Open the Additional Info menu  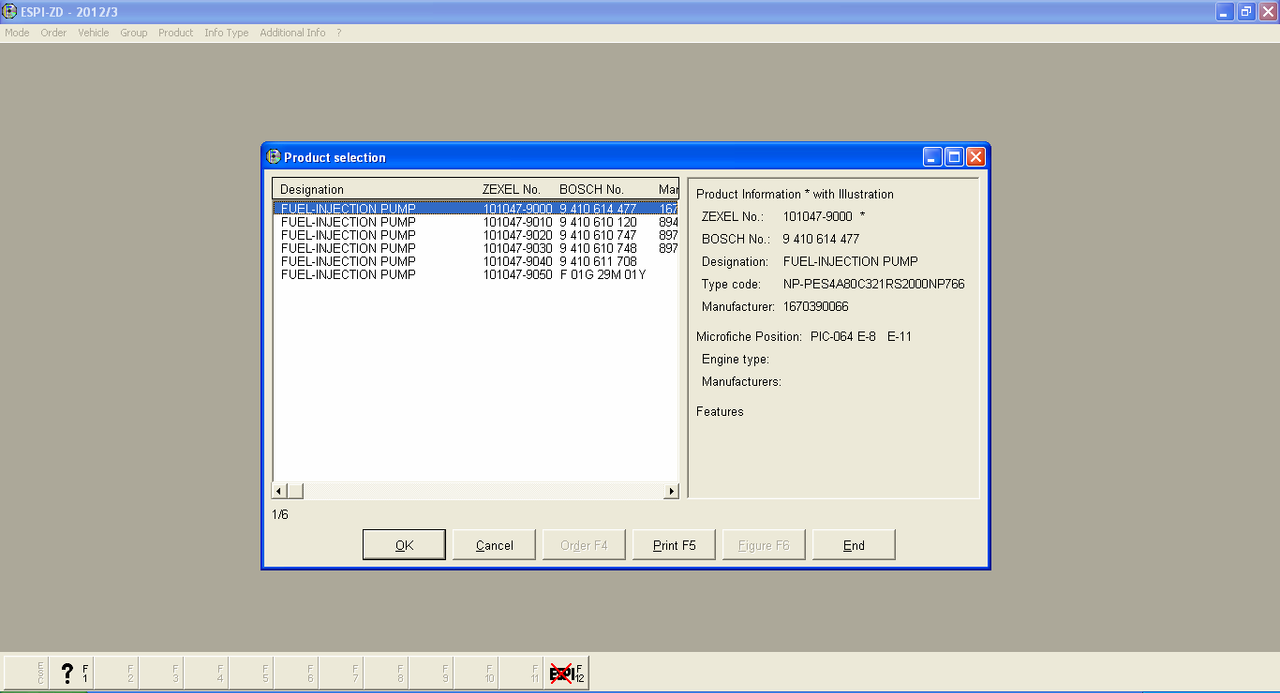293,33
